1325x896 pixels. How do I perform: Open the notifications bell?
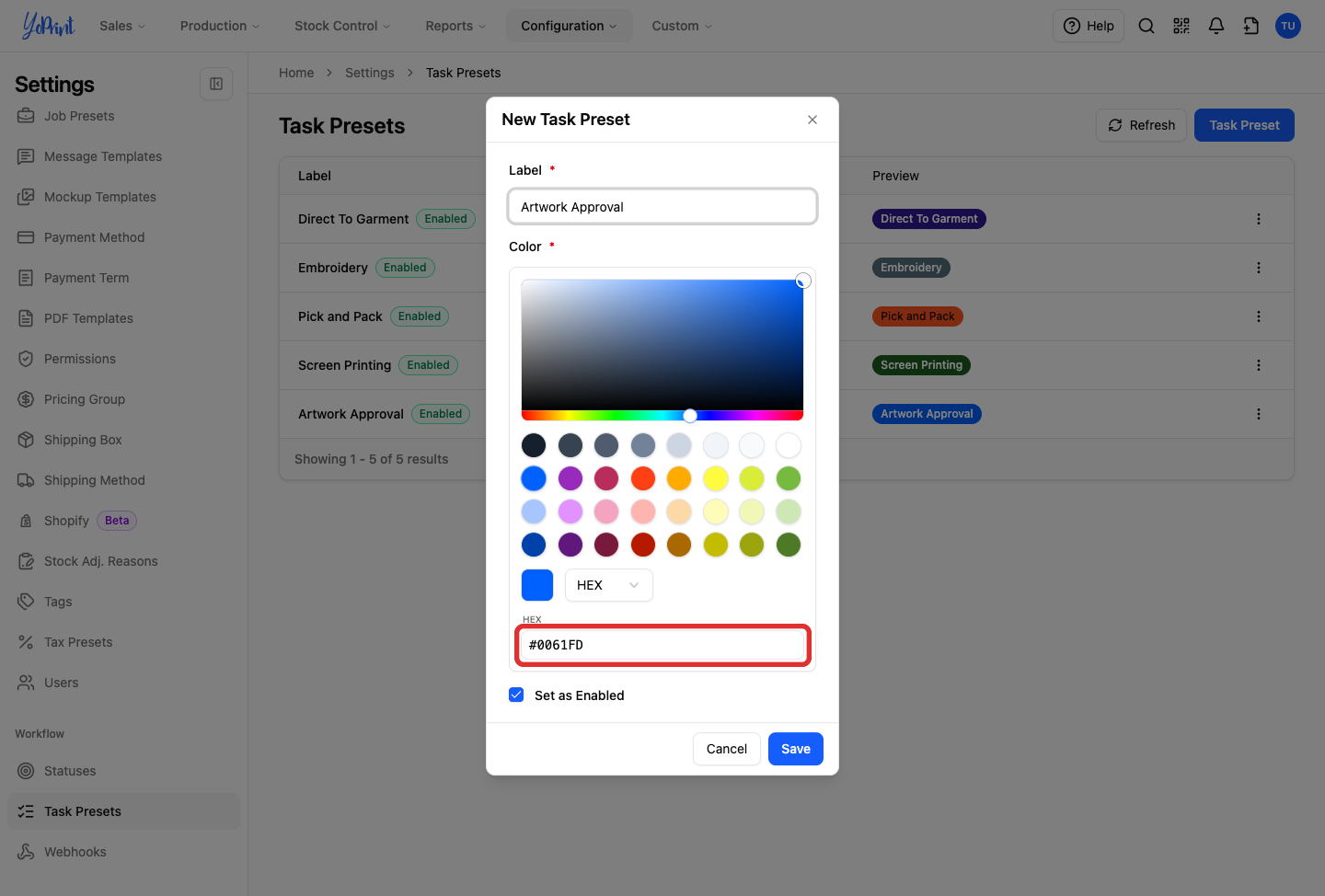point(1216,26)
